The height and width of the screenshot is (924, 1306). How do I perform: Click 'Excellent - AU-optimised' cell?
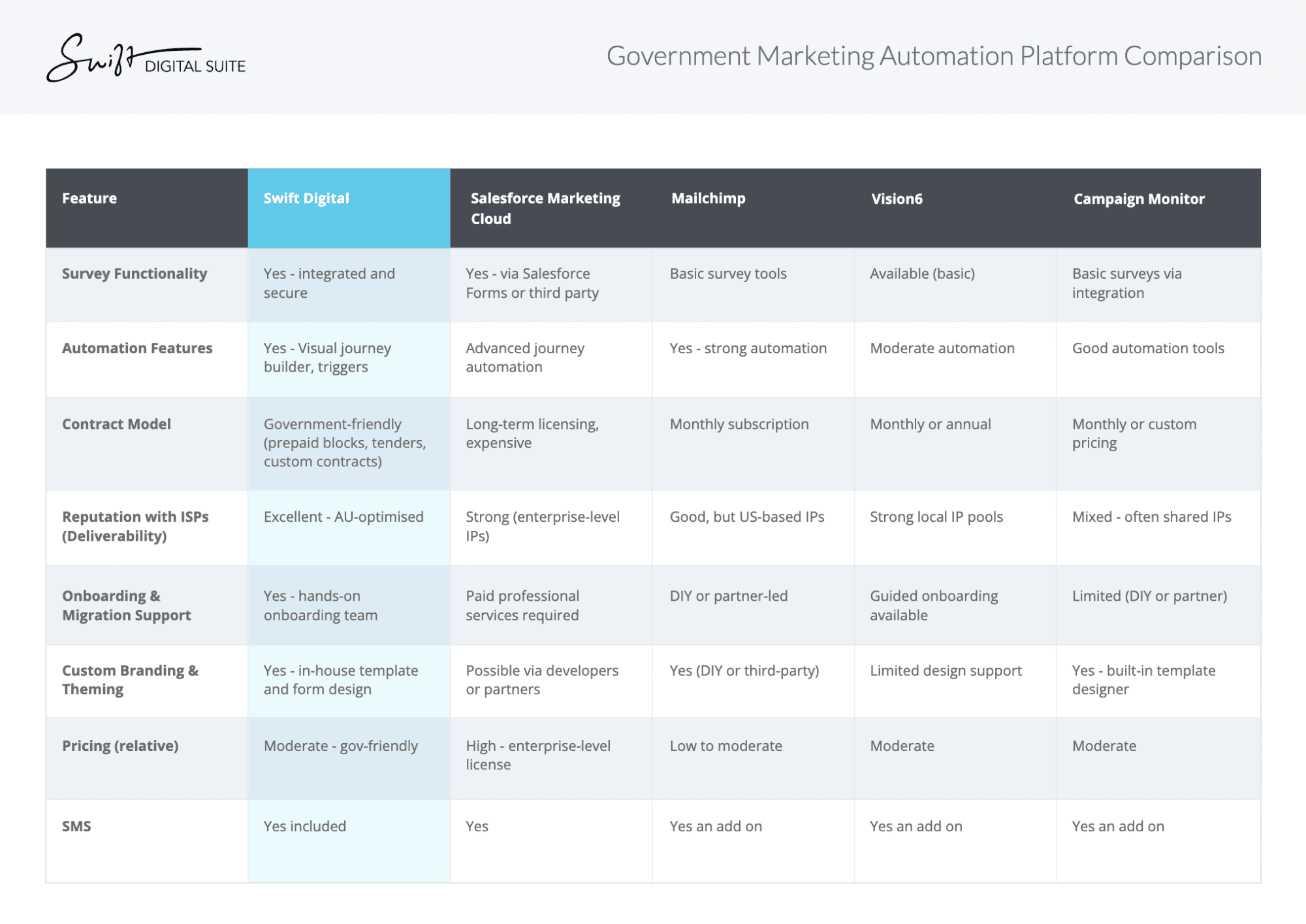[x=343, y=517]
